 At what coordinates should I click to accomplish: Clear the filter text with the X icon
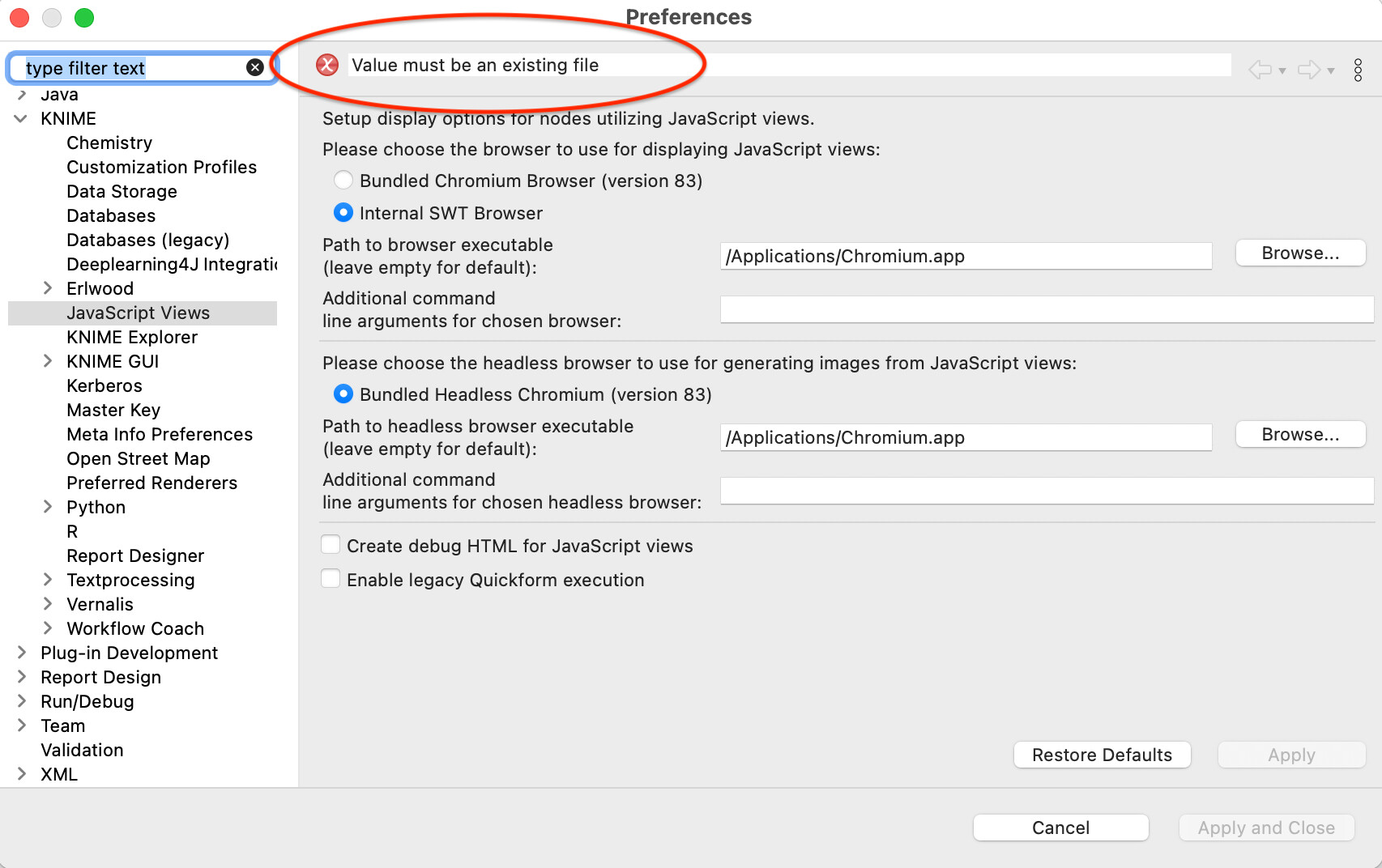(255, 67)
